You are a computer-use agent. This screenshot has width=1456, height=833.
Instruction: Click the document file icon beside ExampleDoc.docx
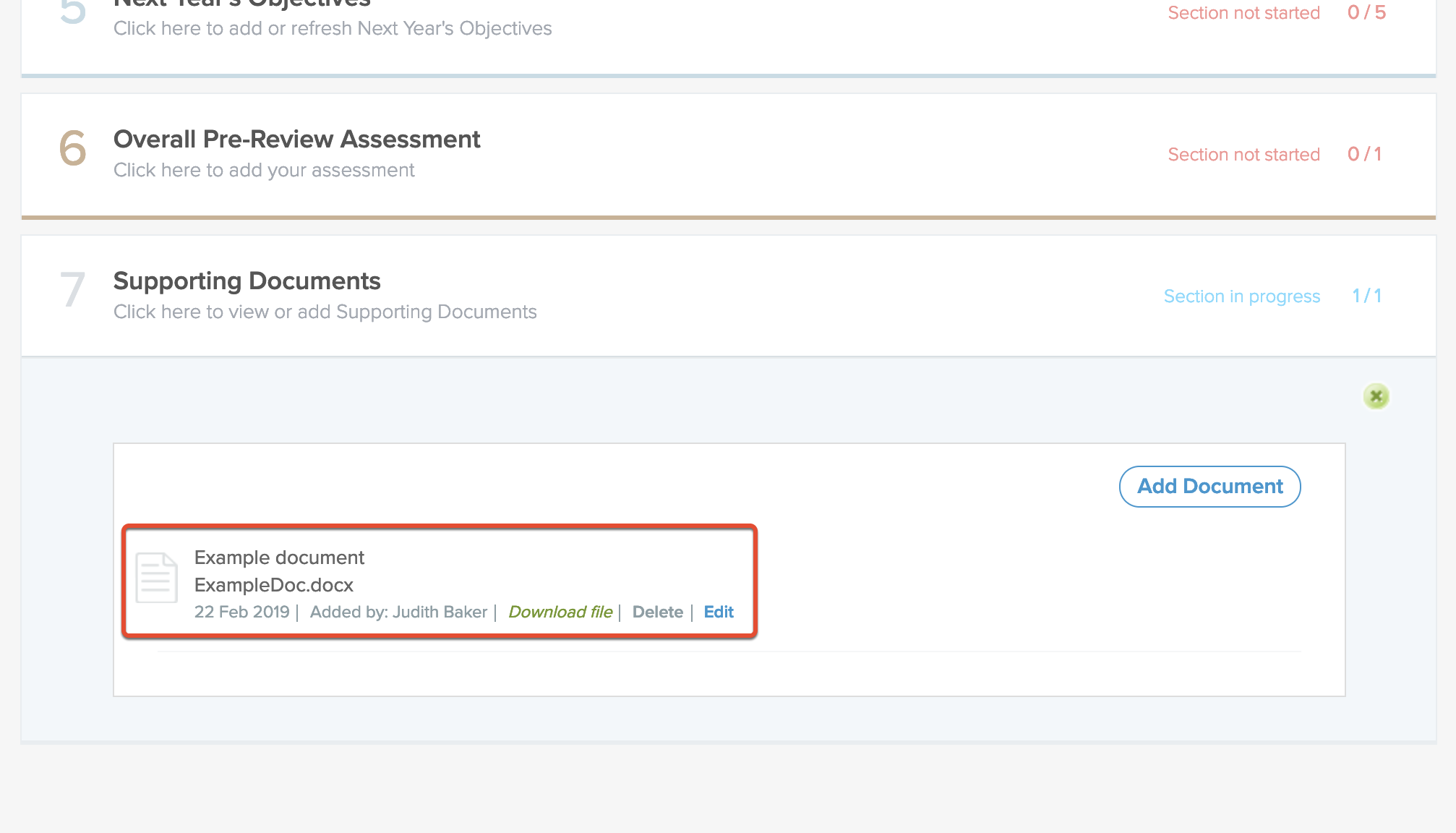157,577
